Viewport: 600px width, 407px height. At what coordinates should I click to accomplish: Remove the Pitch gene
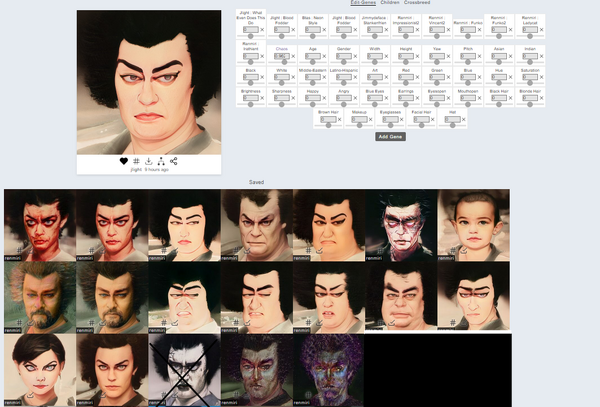coord(479,56)
